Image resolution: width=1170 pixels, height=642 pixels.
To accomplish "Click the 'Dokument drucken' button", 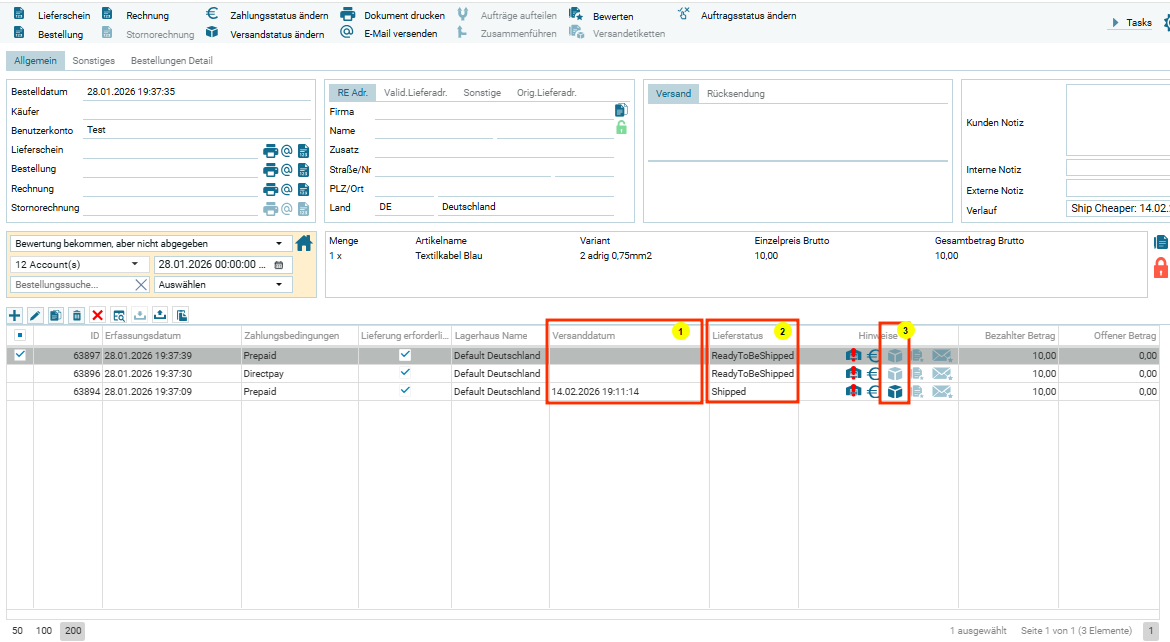I will (393, 16).
